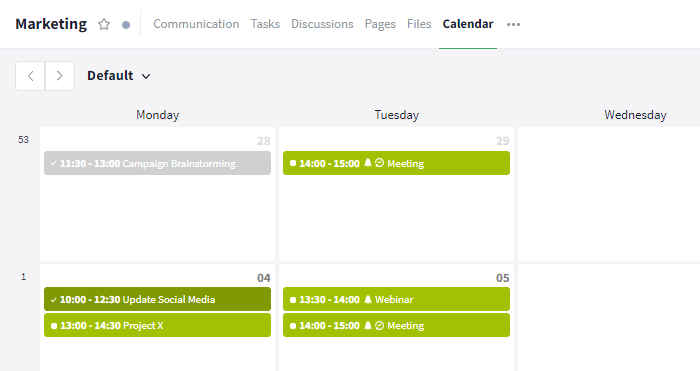Screen dimensions: 700x371
Task: Open the three-dots more tabs menu
Action: [513, 25]
